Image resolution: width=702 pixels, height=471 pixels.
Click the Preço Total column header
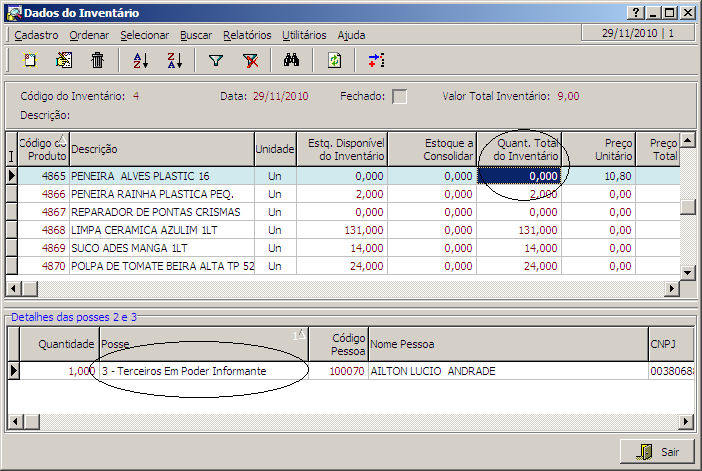tap(658, 149)
